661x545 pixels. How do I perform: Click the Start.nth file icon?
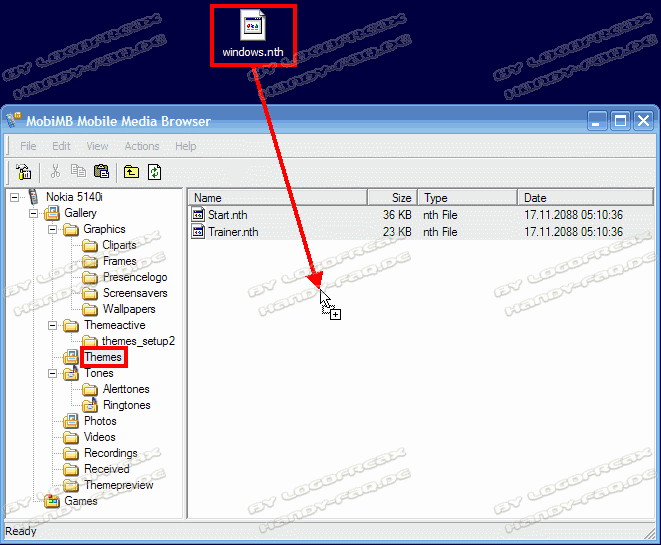point(198,215)
